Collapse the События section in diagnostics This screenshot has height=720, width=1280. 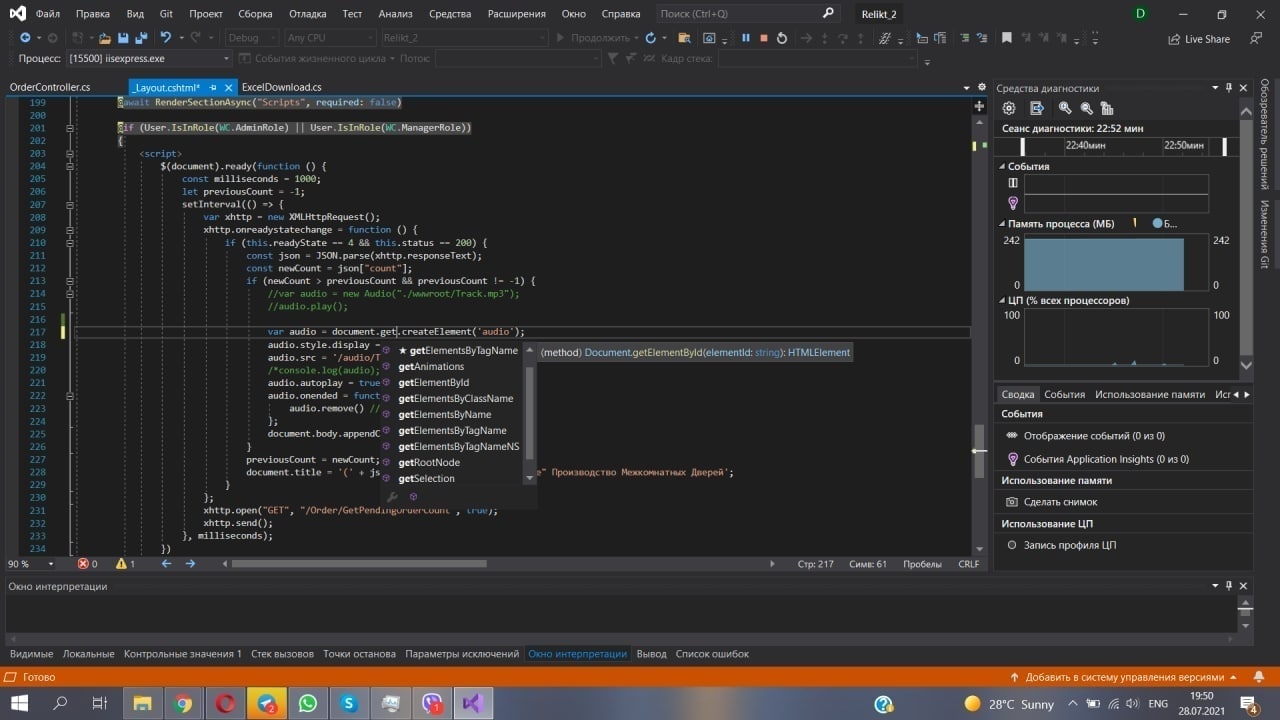(x=1001, y=167)
